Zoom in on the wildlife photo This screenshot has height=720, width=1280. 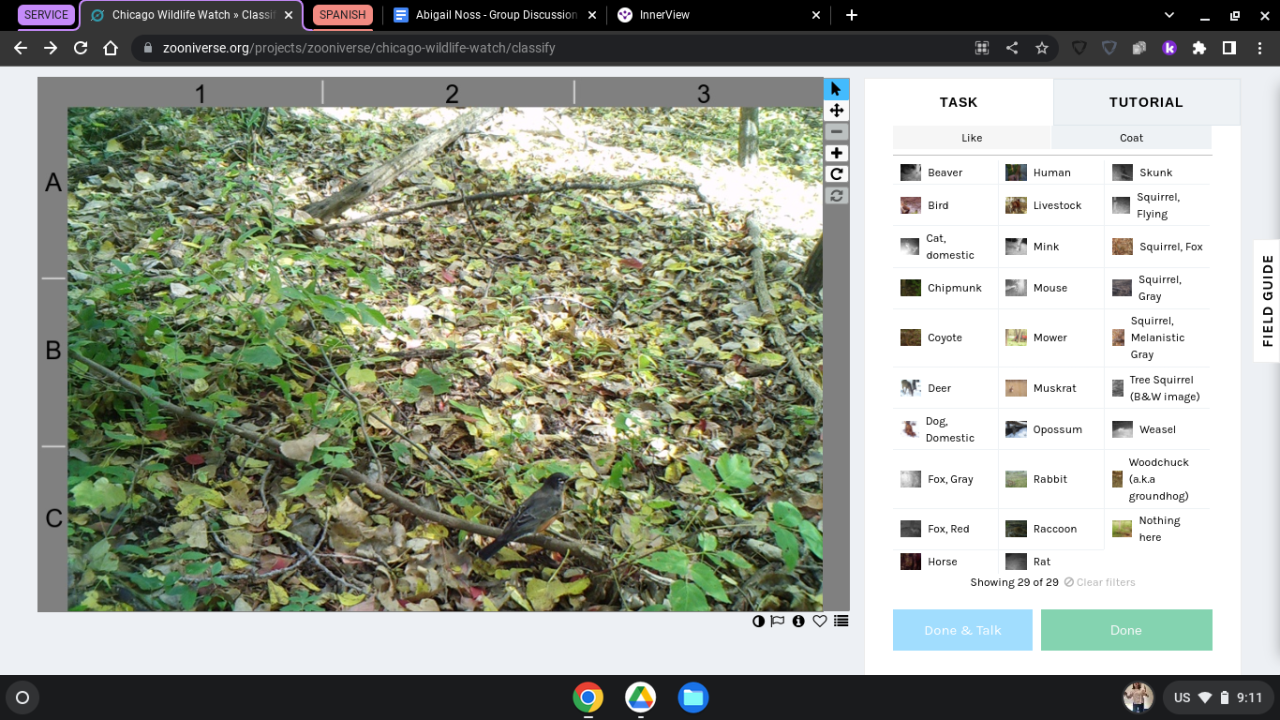pos(837,153)
